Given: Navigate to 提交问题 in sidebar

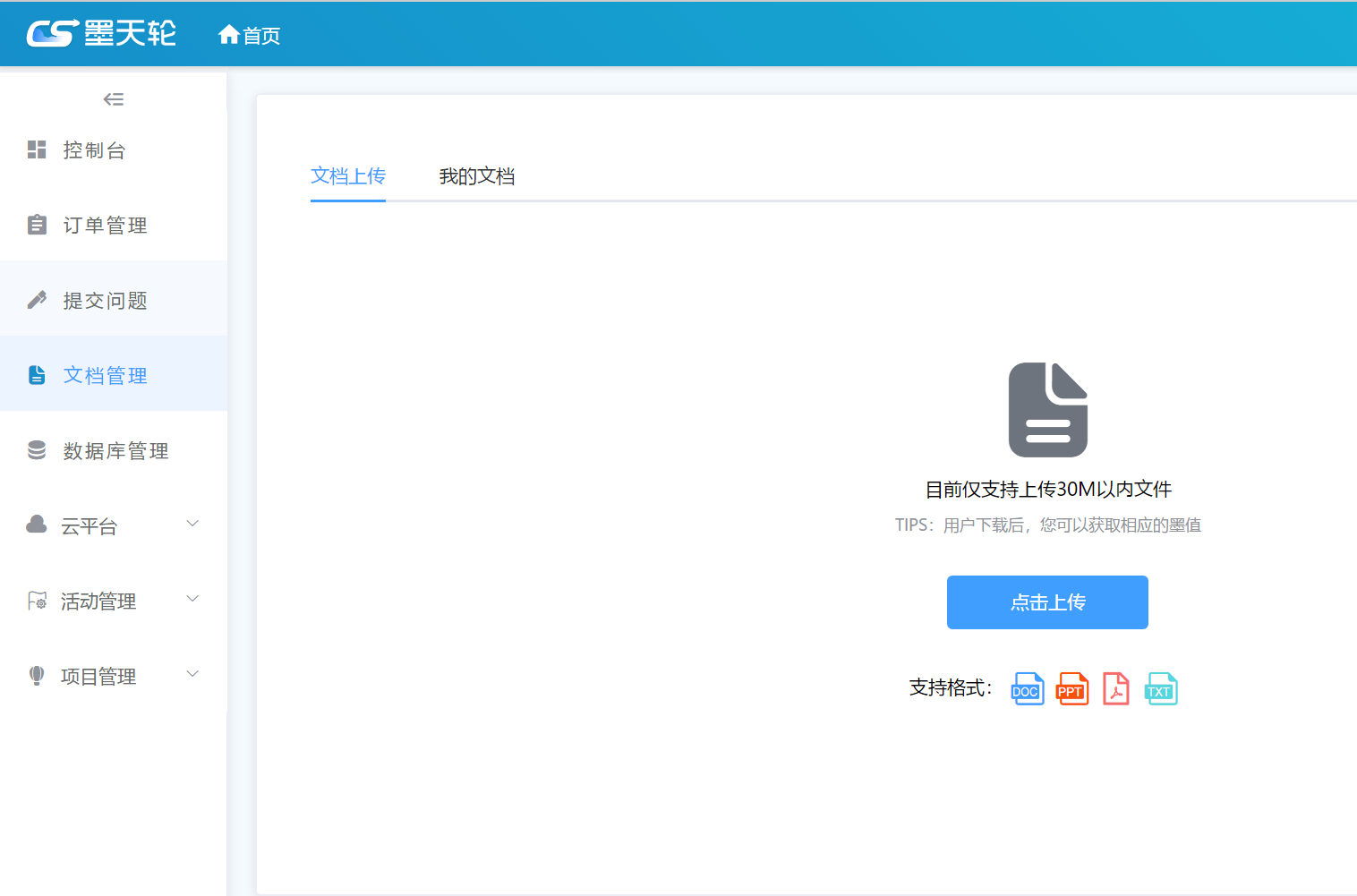Looking at the screenshot, I should tap(105, 301).
